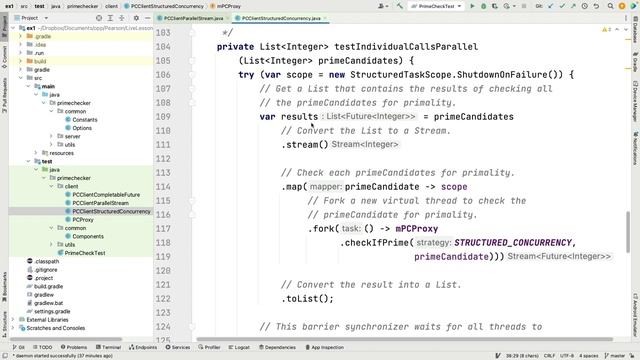This screenshot has width=640, height=360.
Task: Collapse all icon in Project panel
Action: pos(122,18)
